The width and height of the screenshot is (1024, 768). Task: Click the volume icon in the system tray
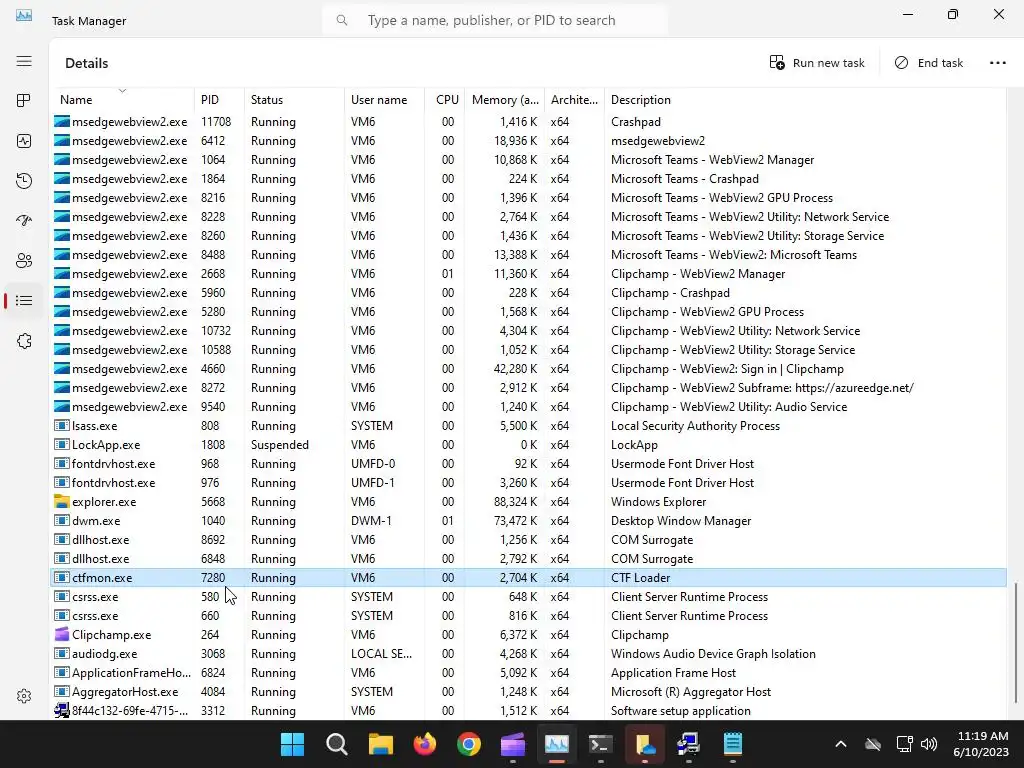pyautogui.click(x=929, y=744)
